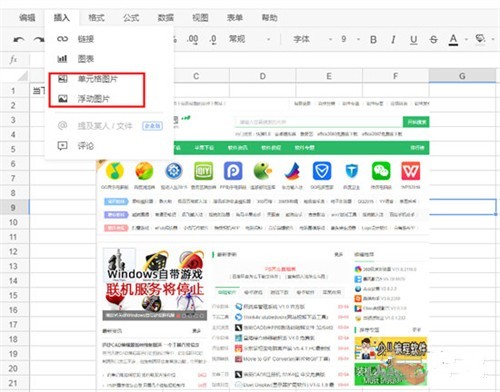
Task: Open the Formula menu (公式)
Action: [131, 18]
